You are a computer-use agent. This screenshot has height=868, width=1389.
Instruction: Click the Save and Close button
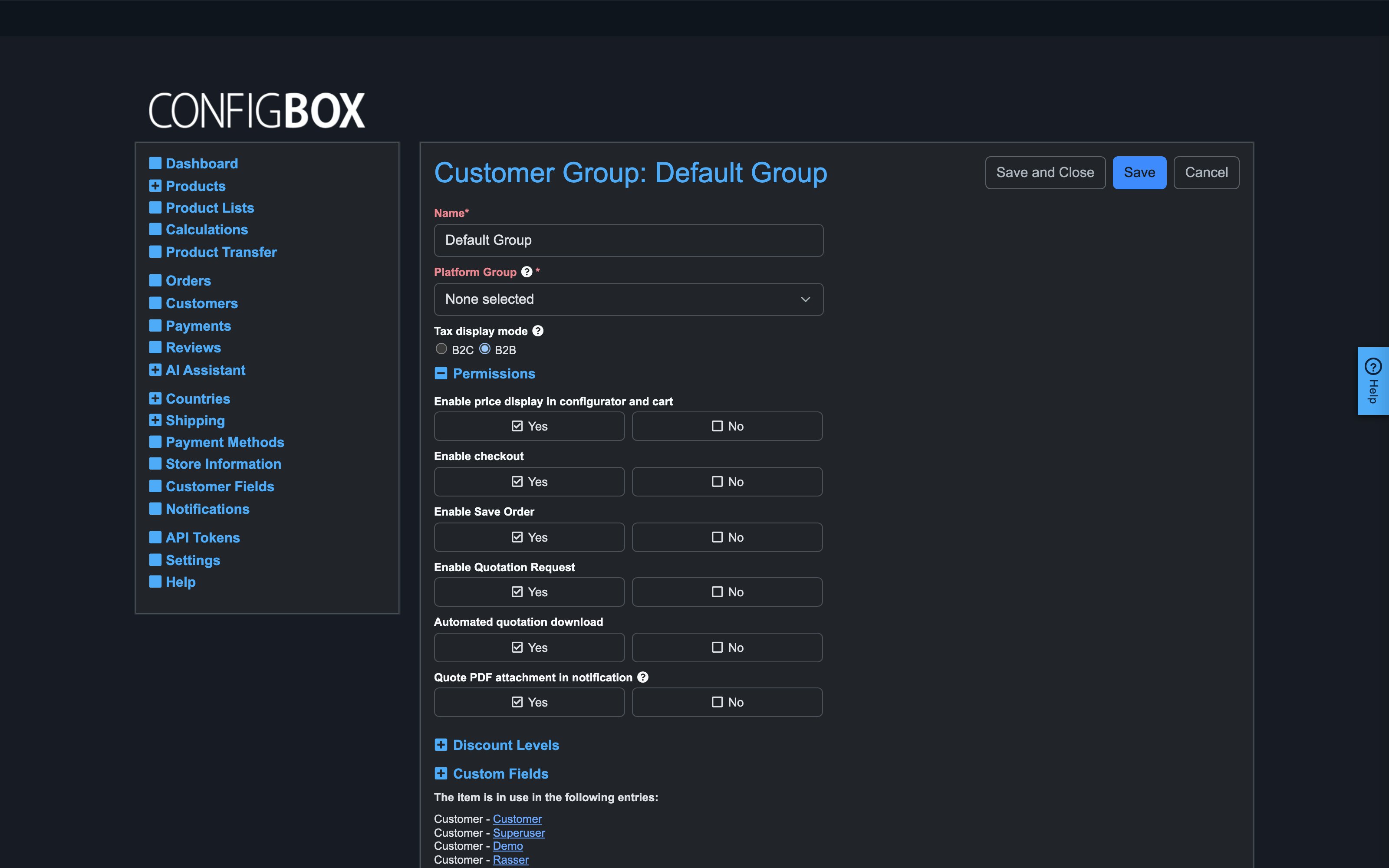point(1045,172)
